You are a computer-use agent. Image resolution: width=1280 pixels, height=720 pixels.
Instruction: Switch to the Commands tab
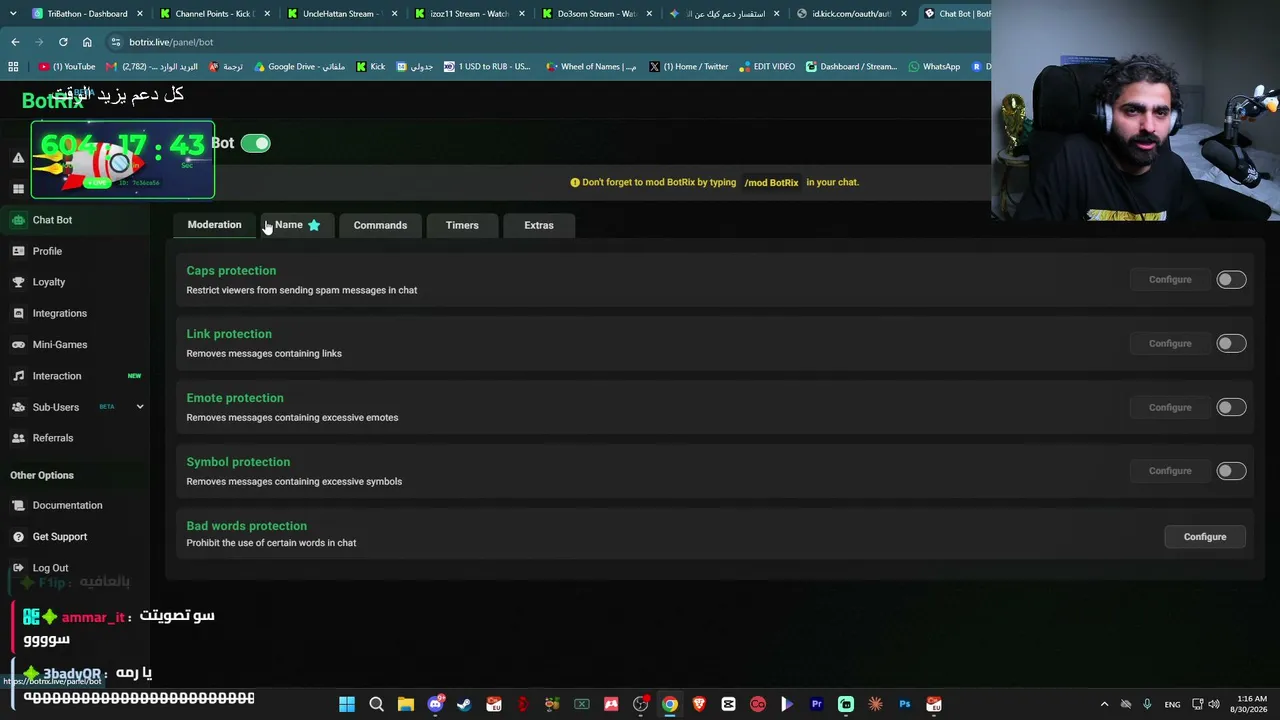click(x=380, y=225)
